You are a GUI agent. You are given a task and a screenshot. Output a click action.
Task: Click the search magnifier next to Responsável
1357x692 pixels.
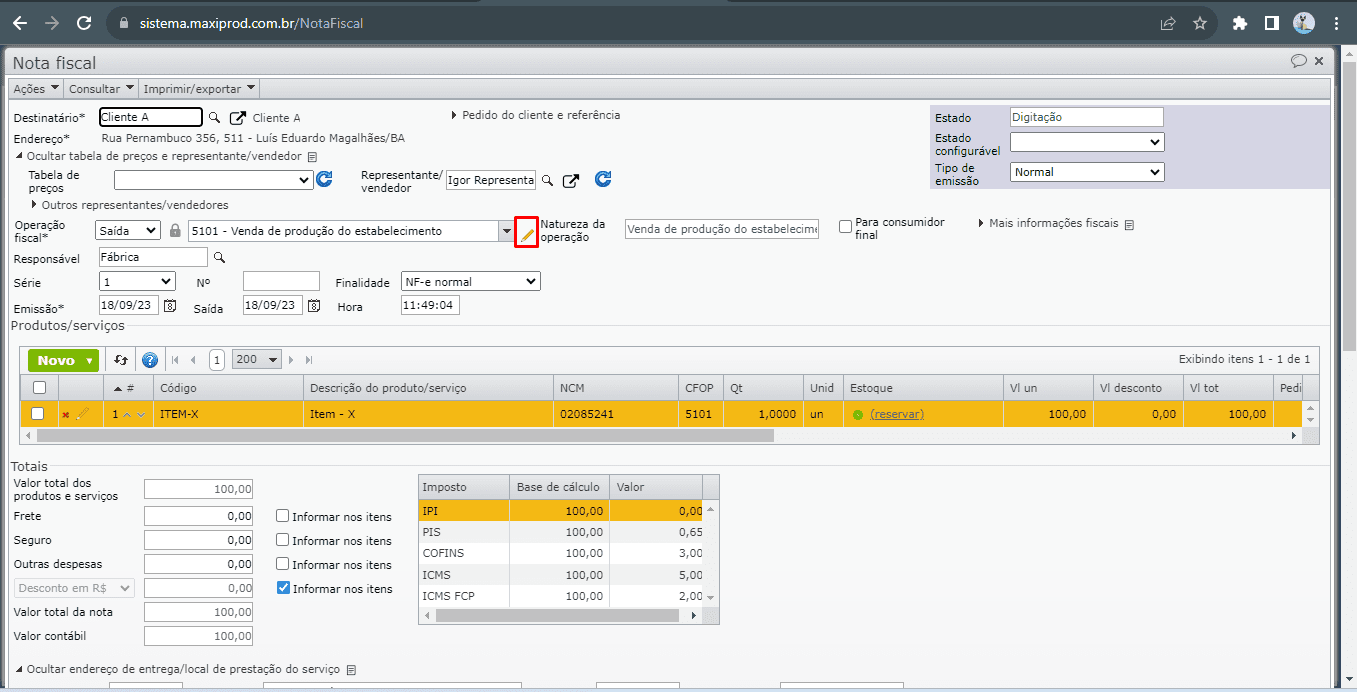220,258
